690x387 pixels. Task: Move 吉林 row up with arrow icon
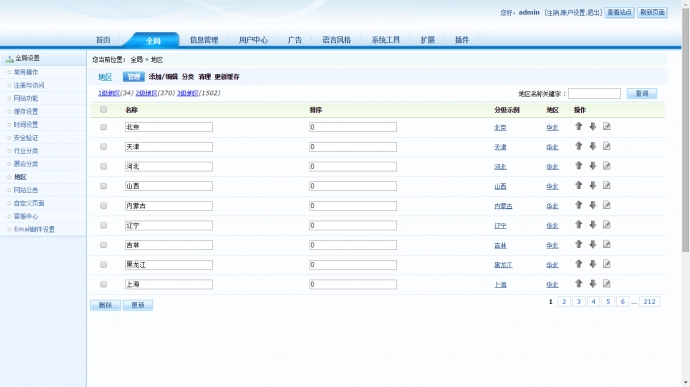[579, 244]
